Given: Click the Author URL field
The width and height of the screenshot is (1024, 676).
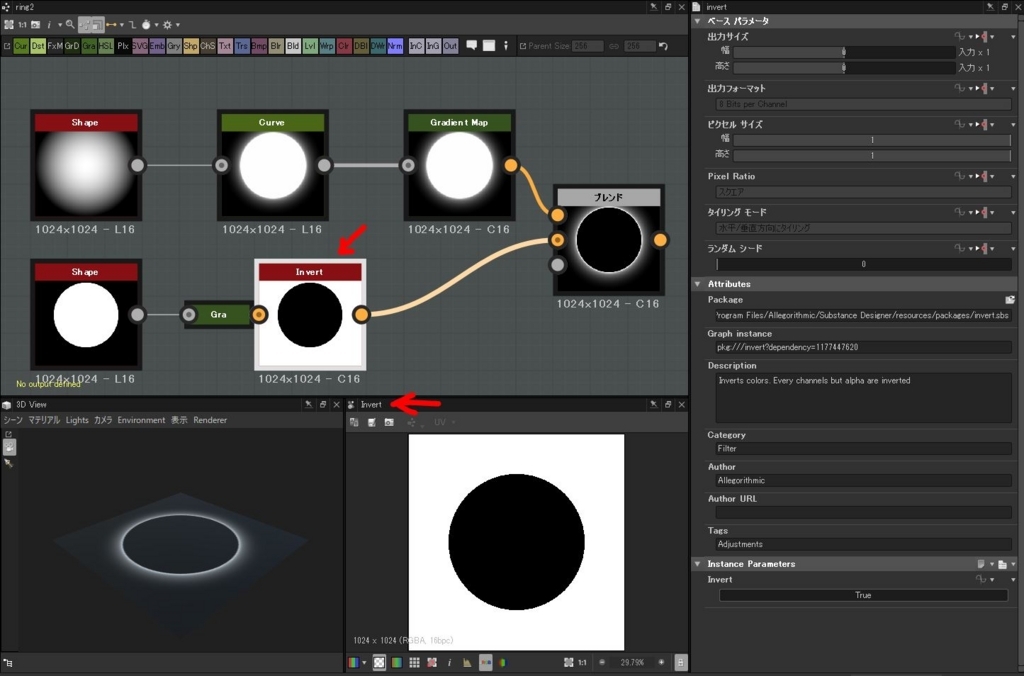Looking at the screenshot, I should (x=863, y=512).
